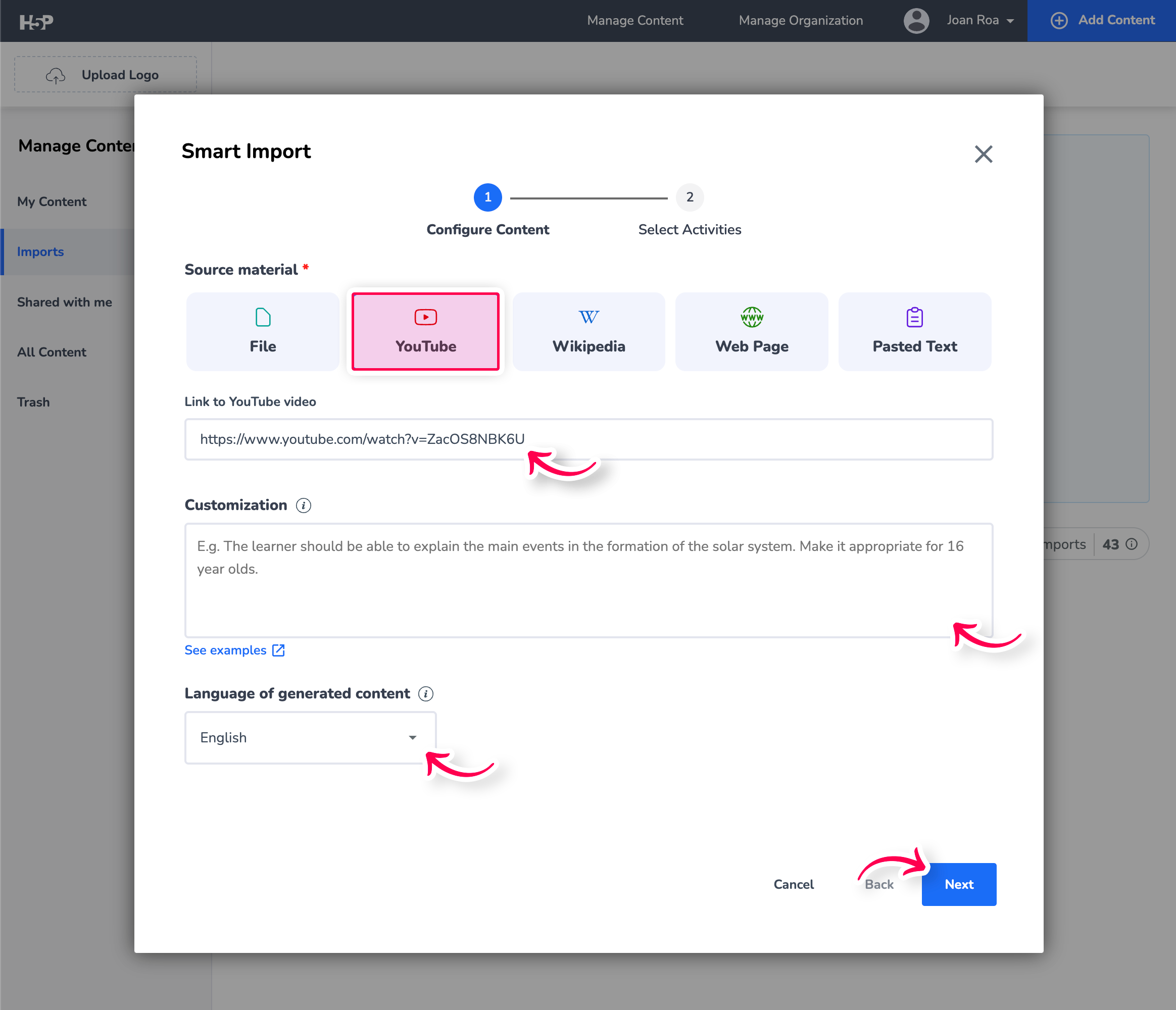Close the Smart Import dialog
Screen dimensions: 1176x1010
984,154
